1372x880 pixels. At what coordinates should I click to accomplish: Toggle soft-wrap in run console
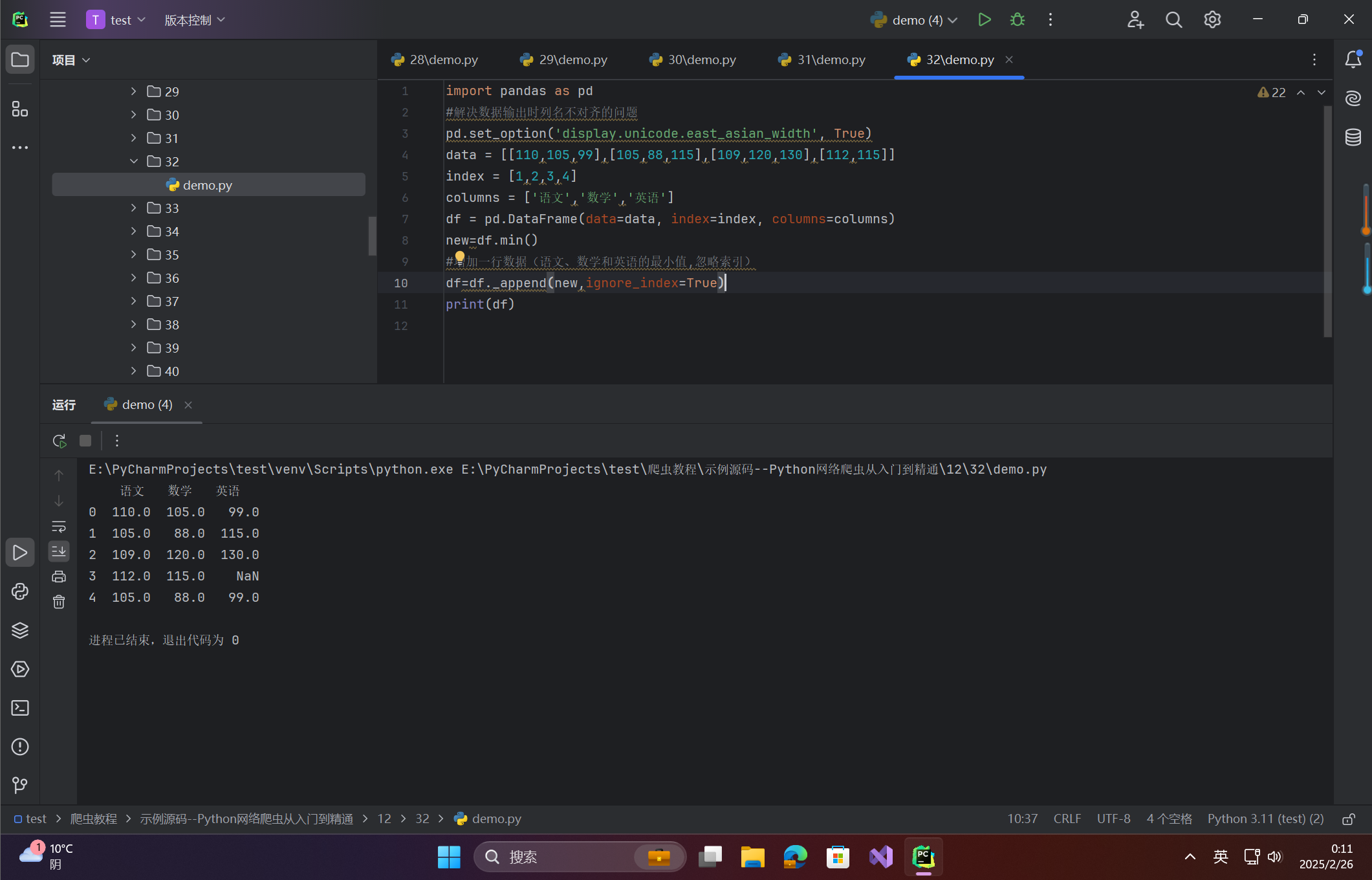[x=59, y=527]
